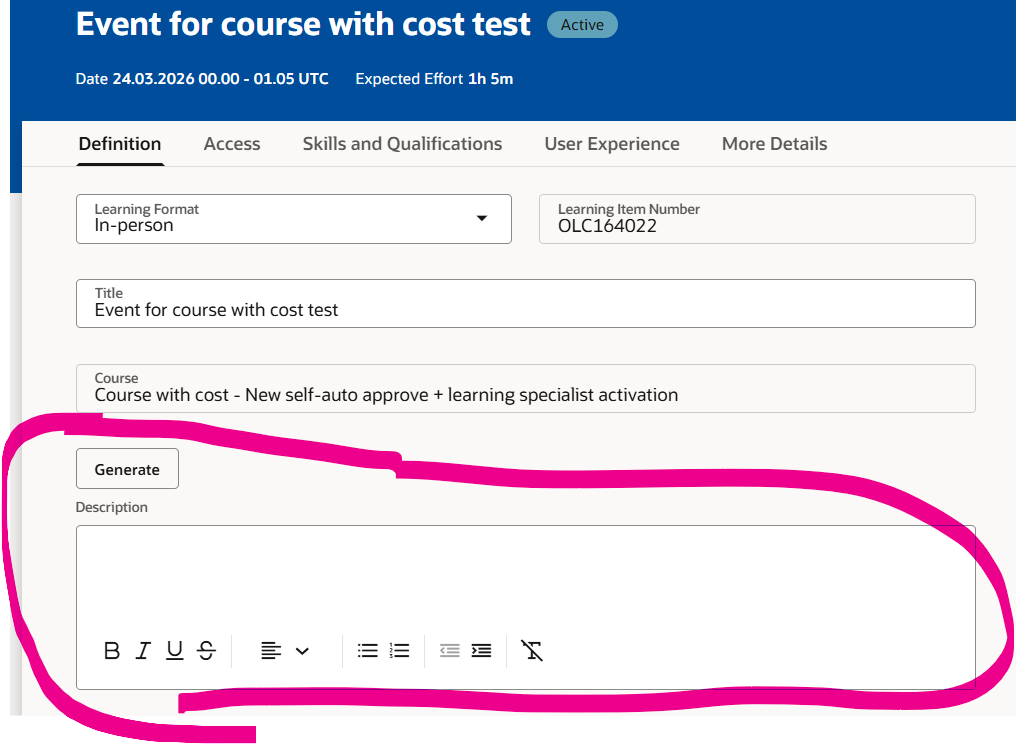Open the Learning Format dropdown
This screenshot has width=1016, height=744.
(294, 219)
